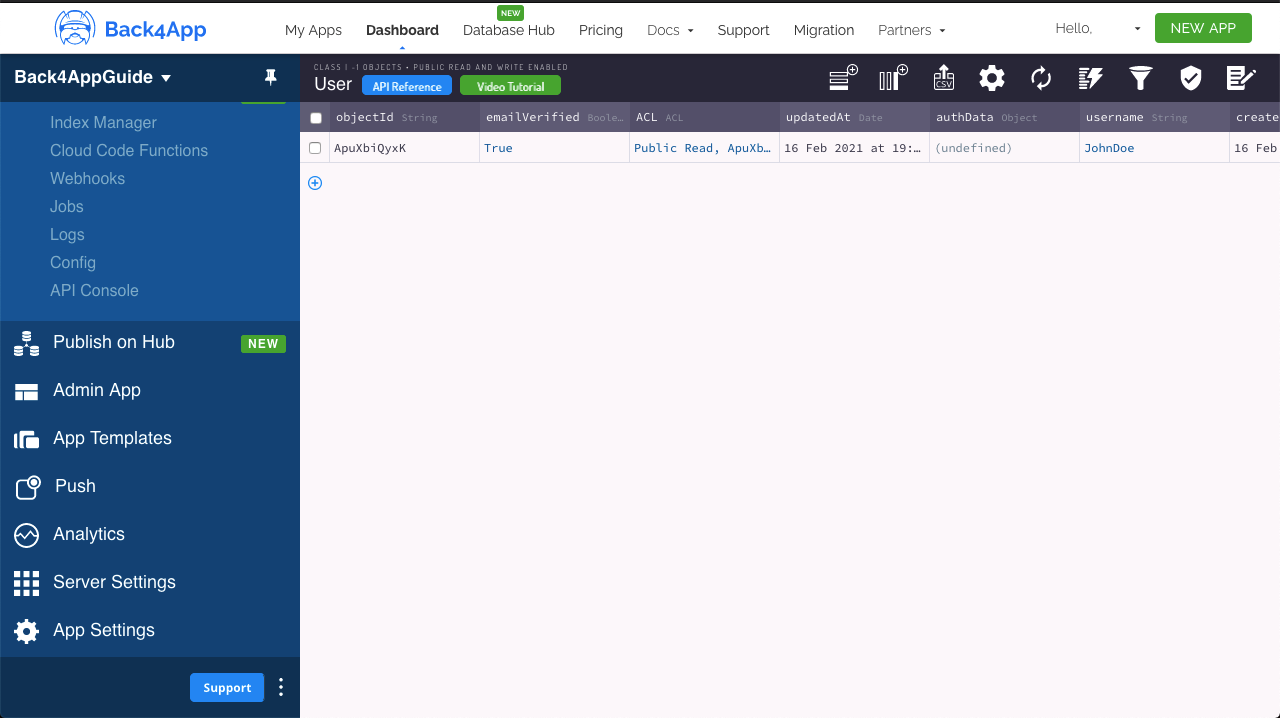Click the edit note icon in toolbar
Screen dimensions: 1280x718
click(x=1241, y=78)
